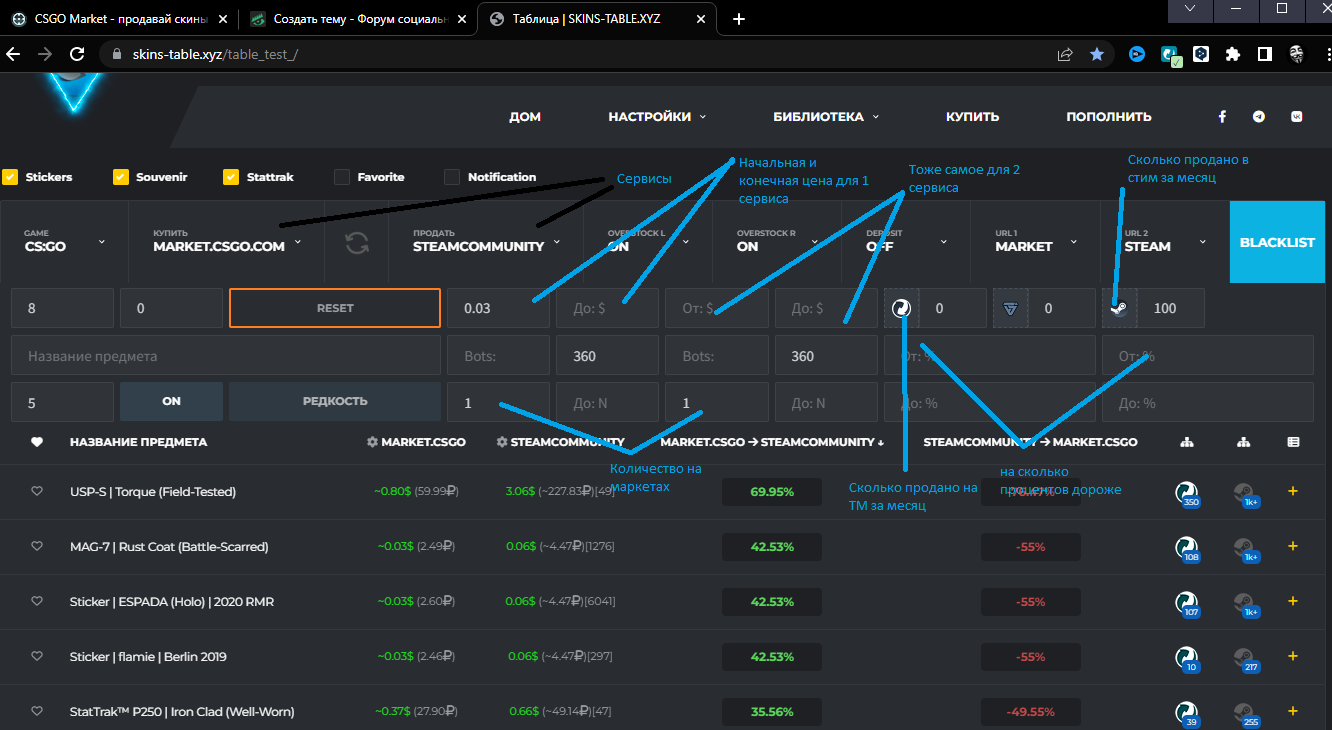The height and width of the screenshot is (730, 1332).
Task: Click the RESET button
Action: pos(335,308)
